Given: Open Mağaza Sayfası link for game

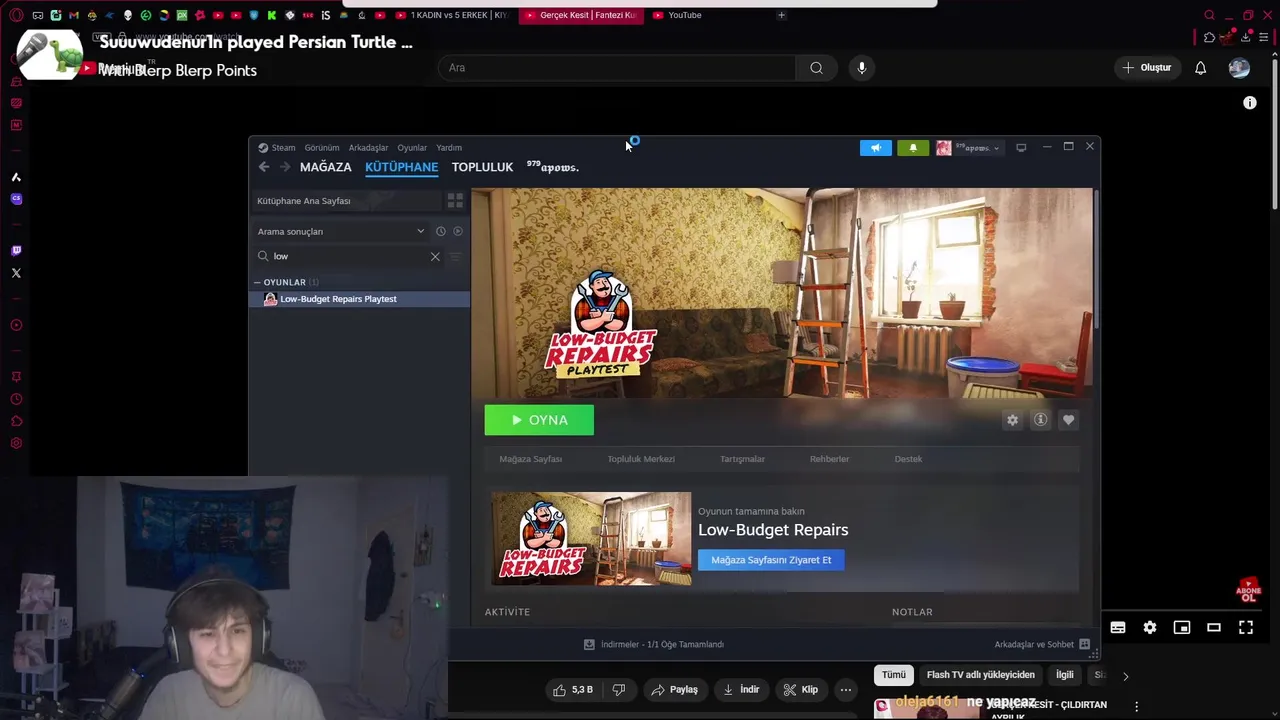Looking at the screenshot, I should (x=531, y=459).
